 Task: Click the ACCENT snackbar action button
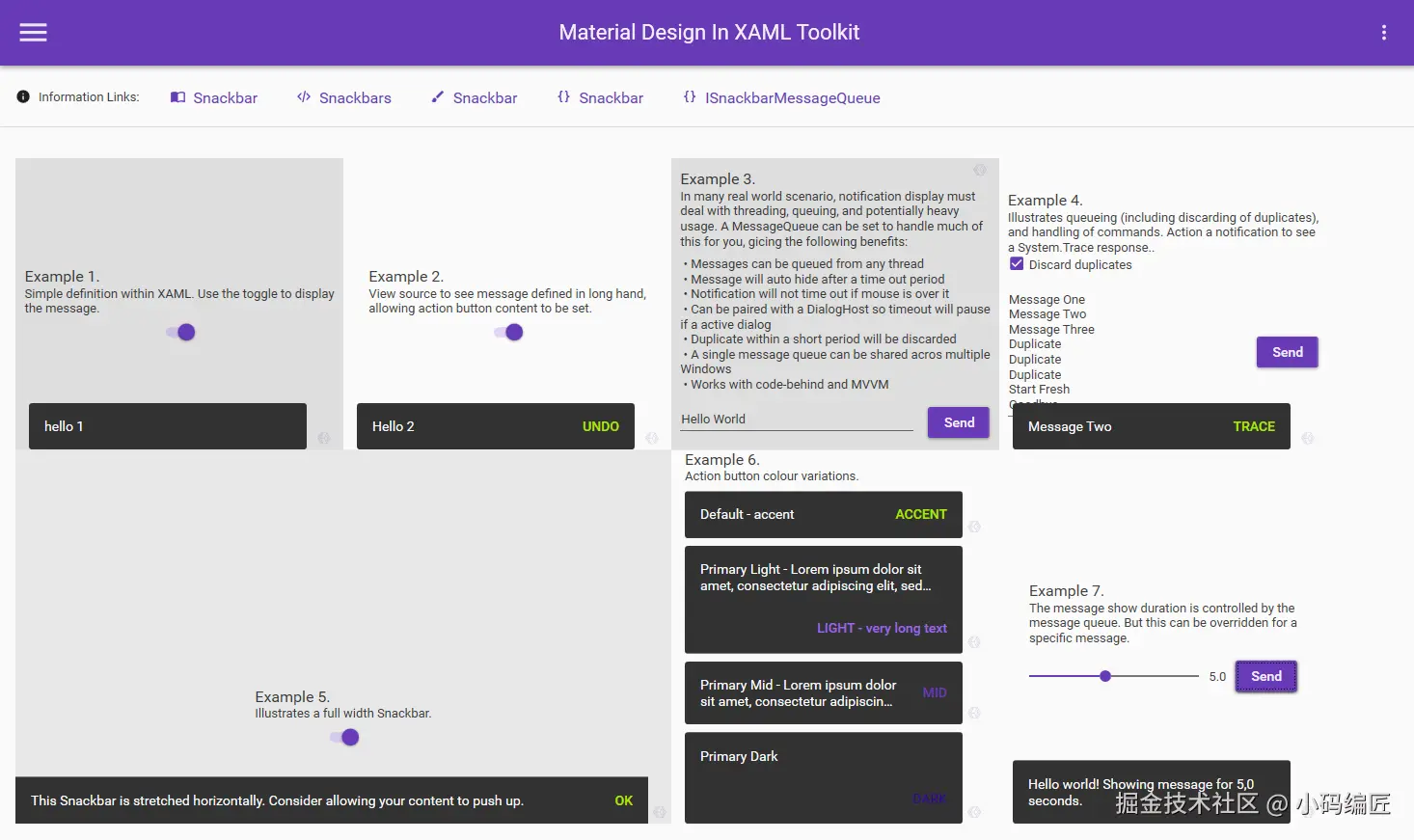[x=920, y=515]
